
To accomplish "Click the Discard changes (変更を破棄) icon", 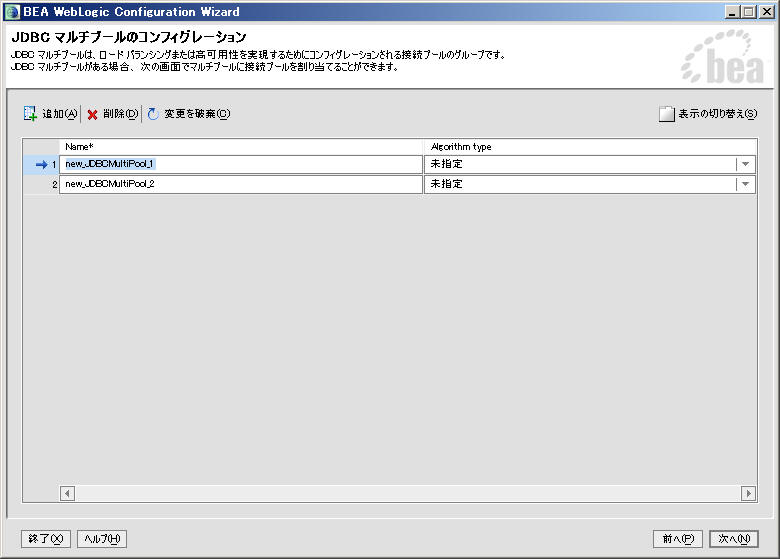I will click(x=153, y=114).
